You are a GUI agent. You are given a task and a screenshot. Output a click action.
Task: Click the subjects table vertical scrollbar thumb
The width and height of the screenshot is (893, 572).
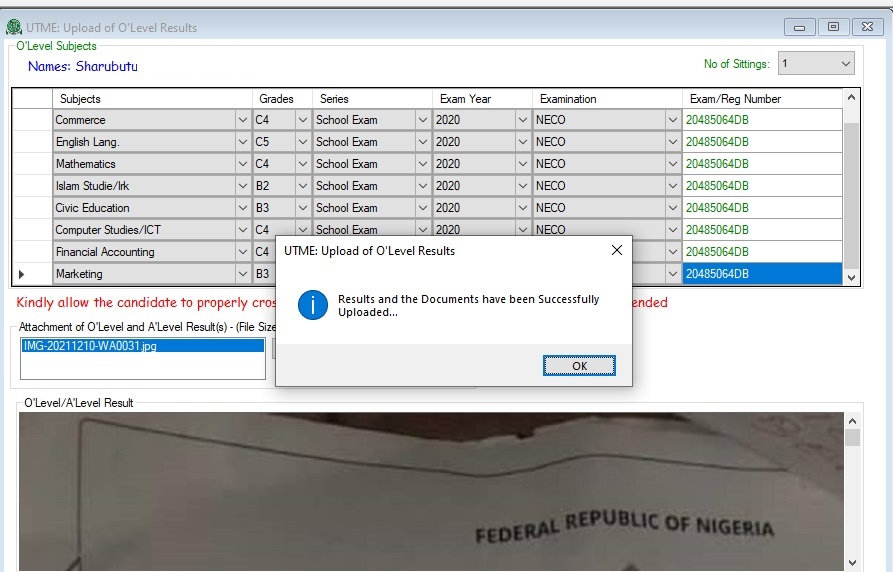tap(851, 195)
